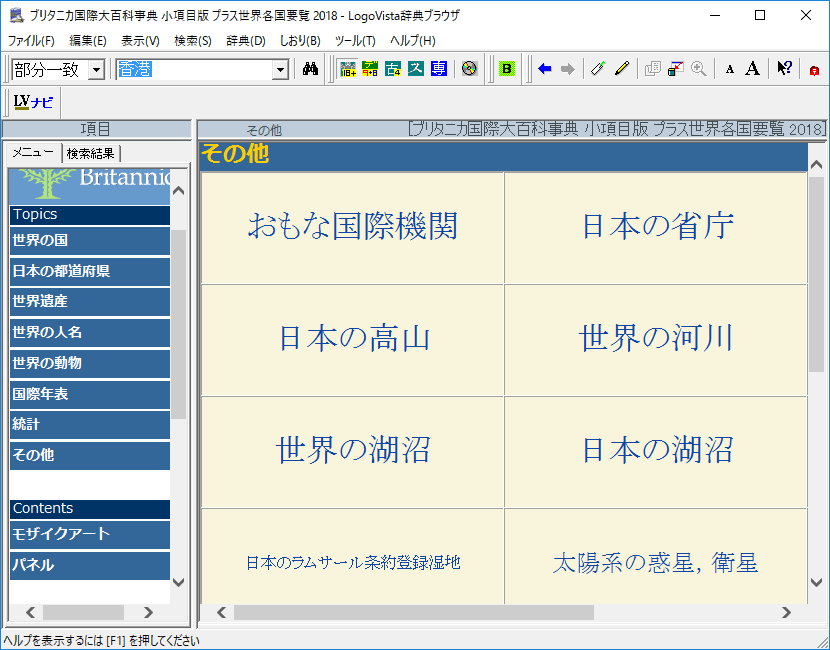Choose 世界の動物 in the sidebar
The height and width of the screenshot is (650, 830).
tap(90, 363)
